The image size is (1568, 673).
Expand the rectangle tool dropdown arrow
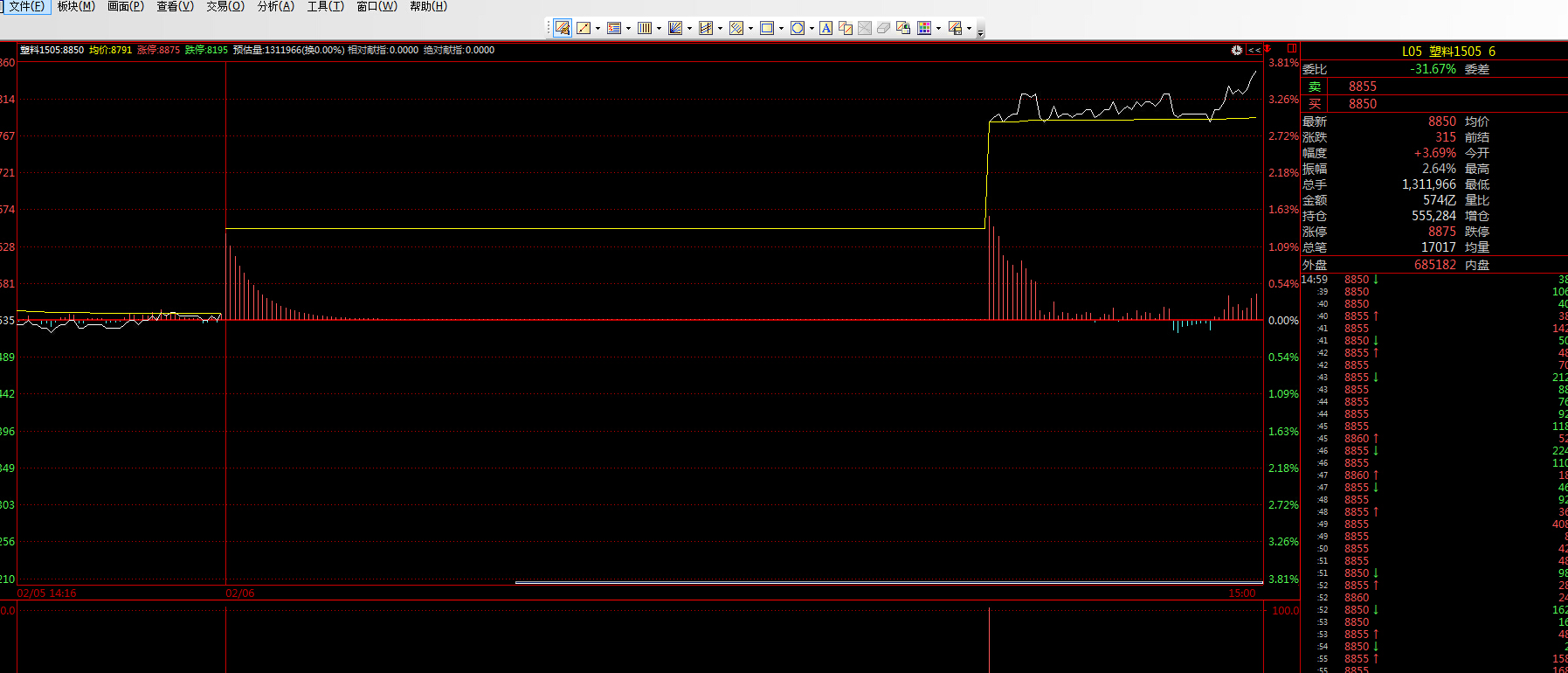coord(781,29)
